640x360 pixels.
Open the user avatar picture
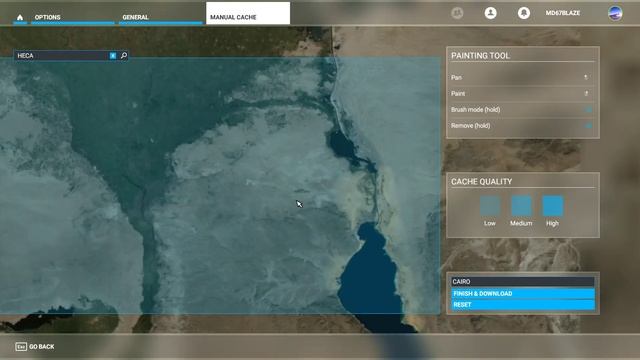pyautogui.click(x=615, y=13)
